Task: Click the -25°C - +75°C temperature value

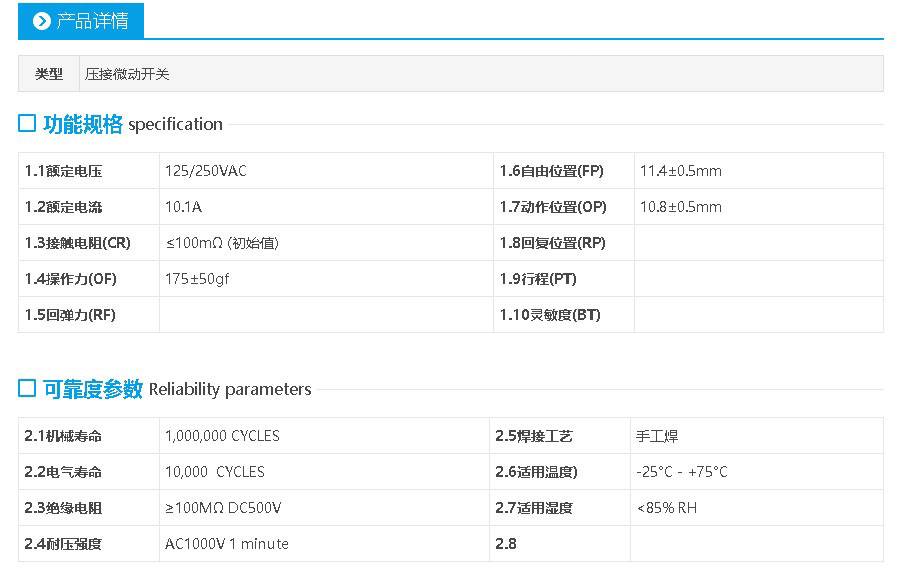Action: tap(682, 472)
